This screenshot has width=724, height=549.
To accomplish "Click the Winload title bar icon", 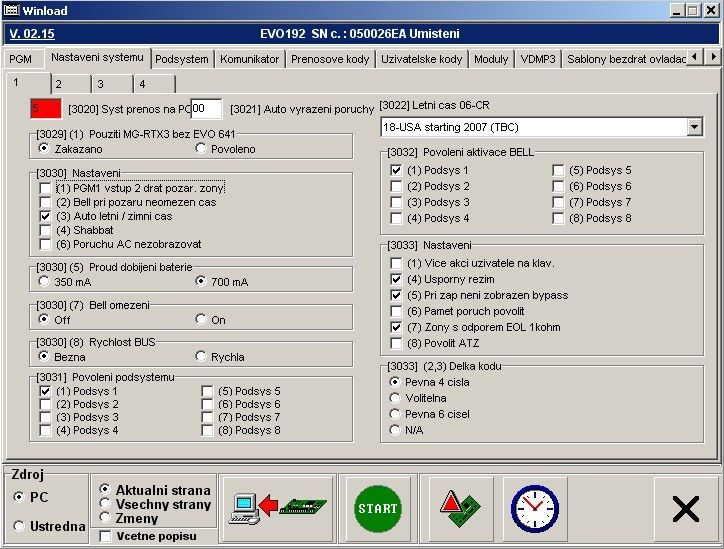I will pos(10,9).
